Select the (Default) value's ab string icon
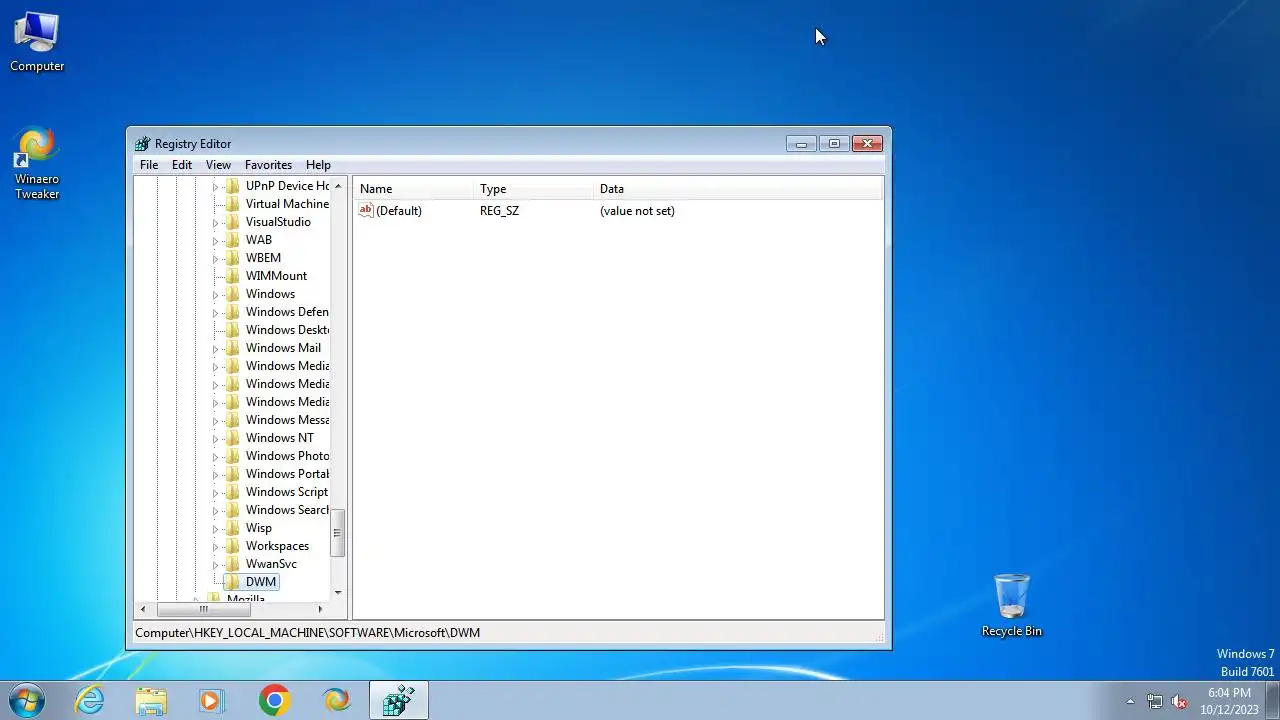This screenshot has width=1280, height=720. click(x=366, y=210)
